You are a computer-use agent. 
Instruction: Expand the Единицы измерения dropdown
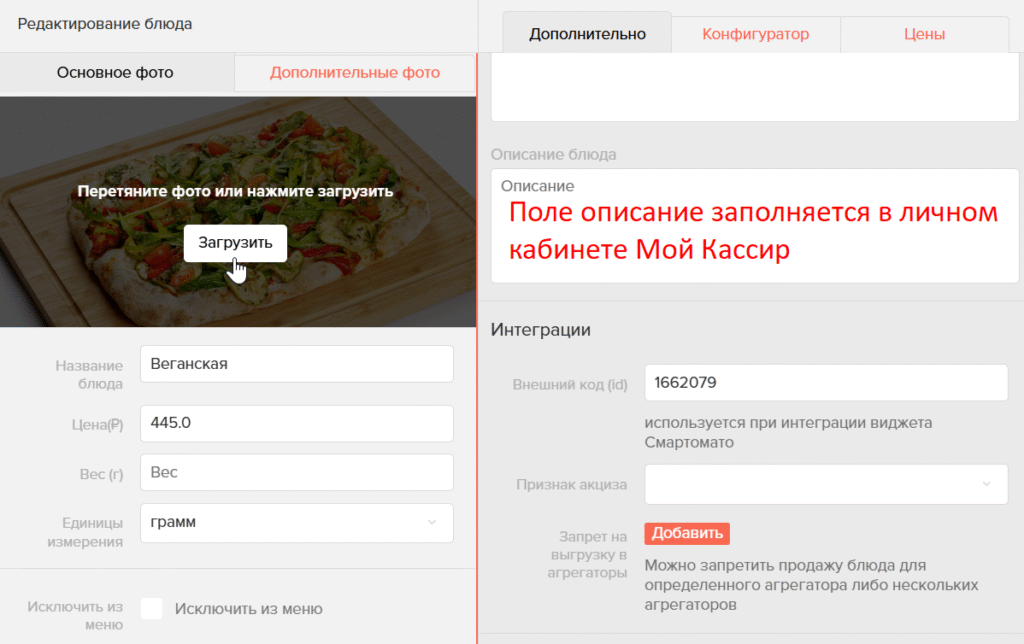(296, 523)
